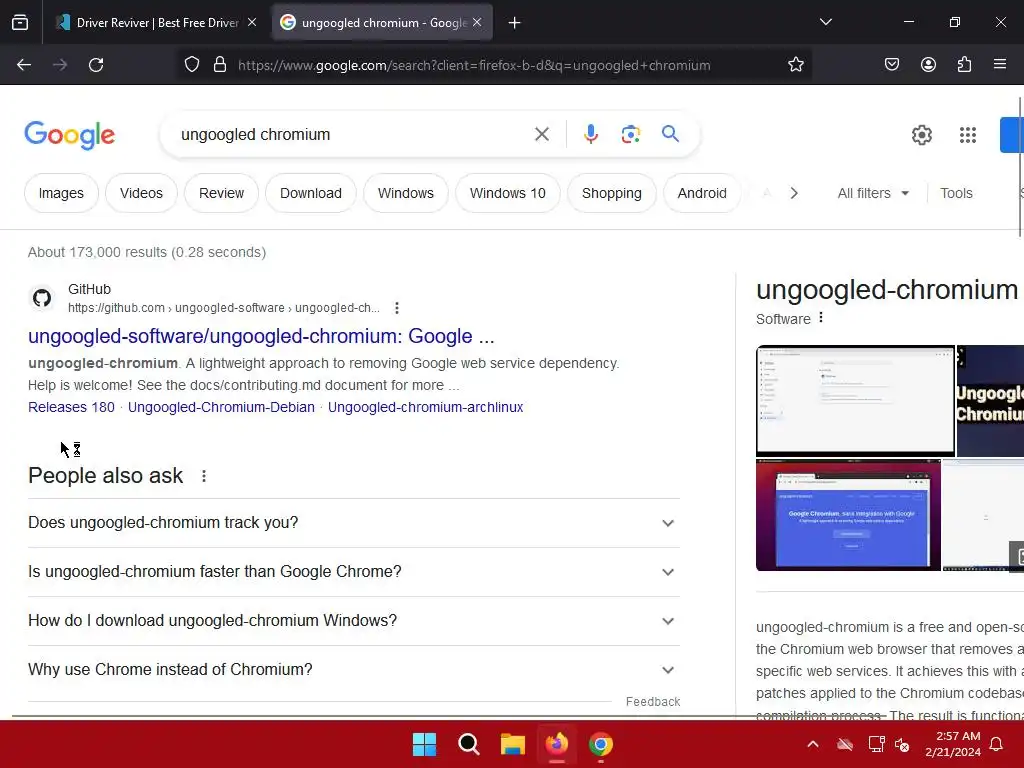Open the All filters dropdown
The image size is (1024, 768).
pos(873,193)
